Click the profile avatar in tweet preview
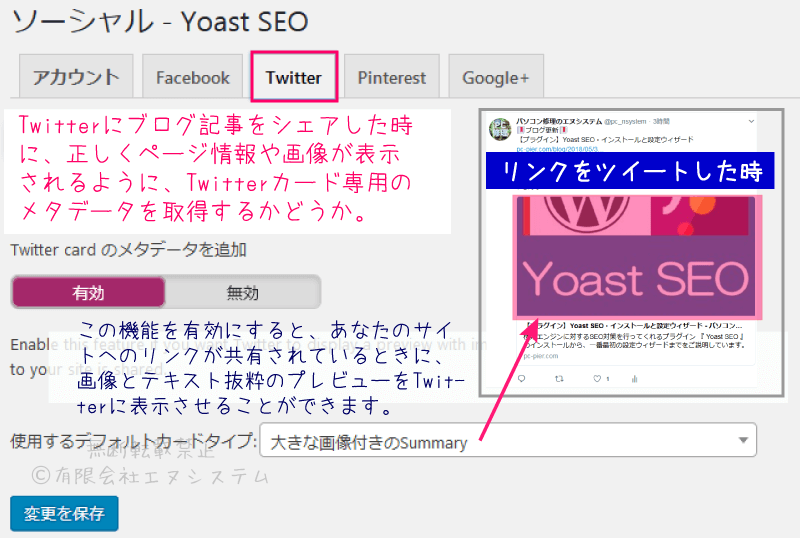800x538 pixels. [500, 129]
